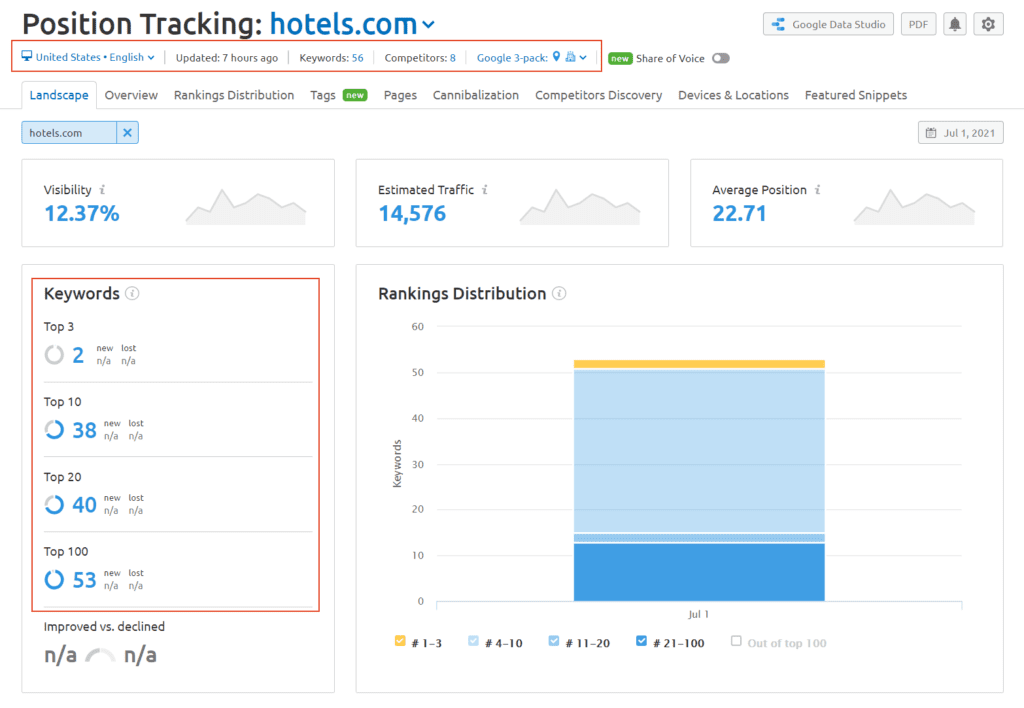This screenshot has width=1024, height=708.
Task: Click the 22.71 average position value
Action: pyautogui.click(x=739, y=214)
